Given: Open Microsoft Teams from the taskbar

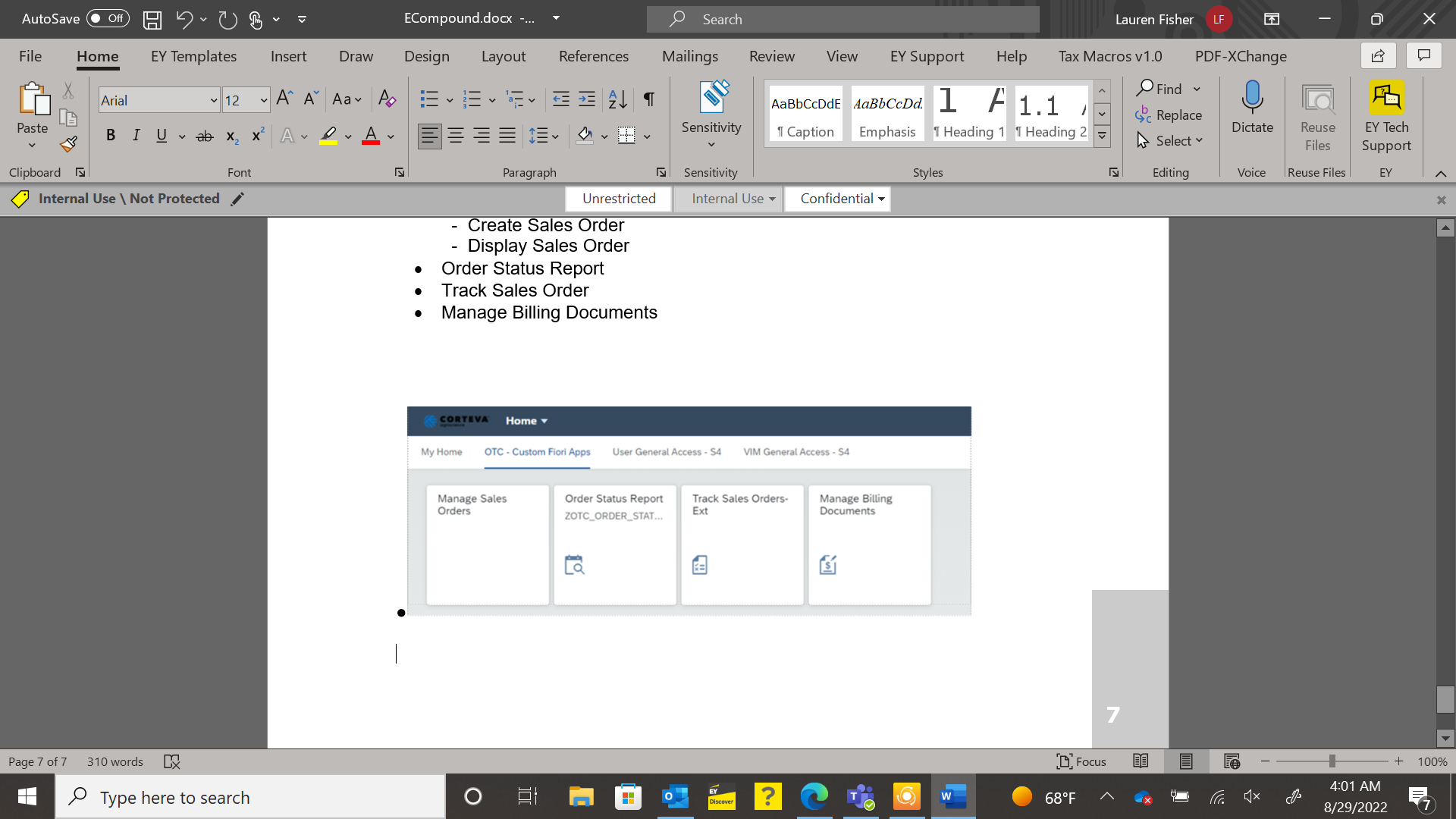Looking at the screenshot, I should click(861, 797).
